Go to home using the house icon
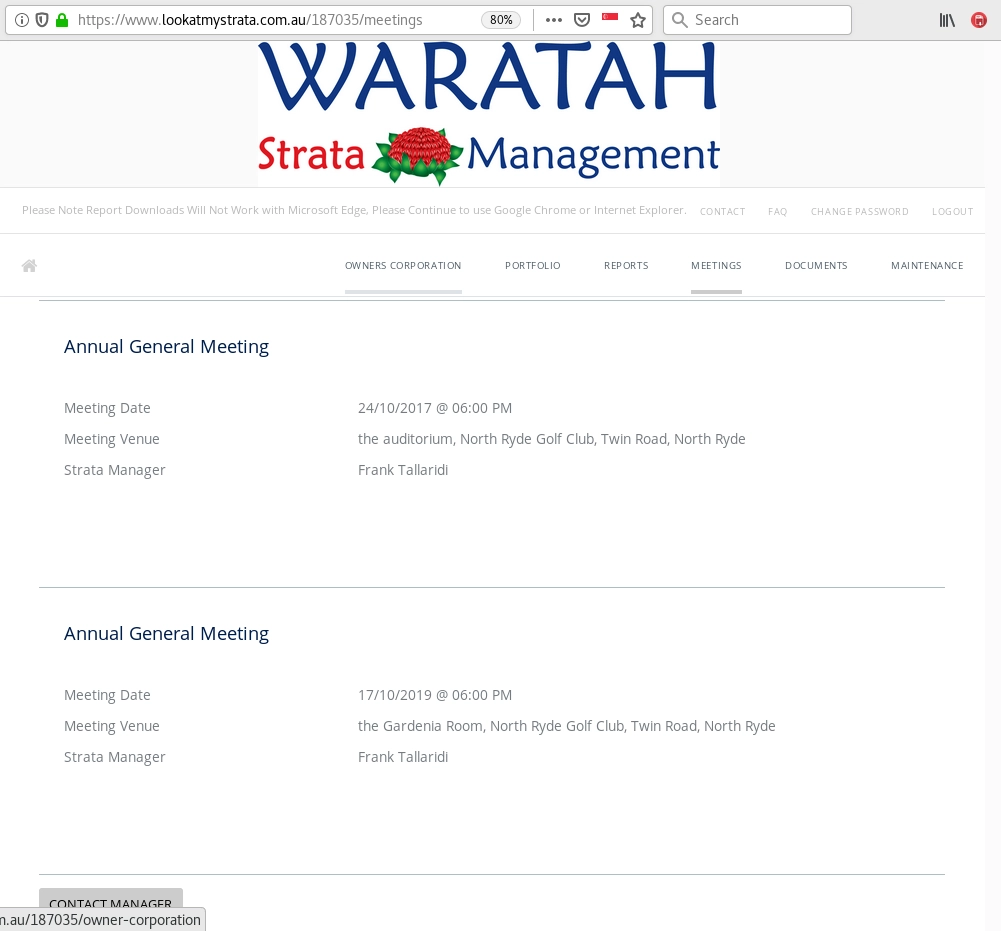 click(29, 266)
